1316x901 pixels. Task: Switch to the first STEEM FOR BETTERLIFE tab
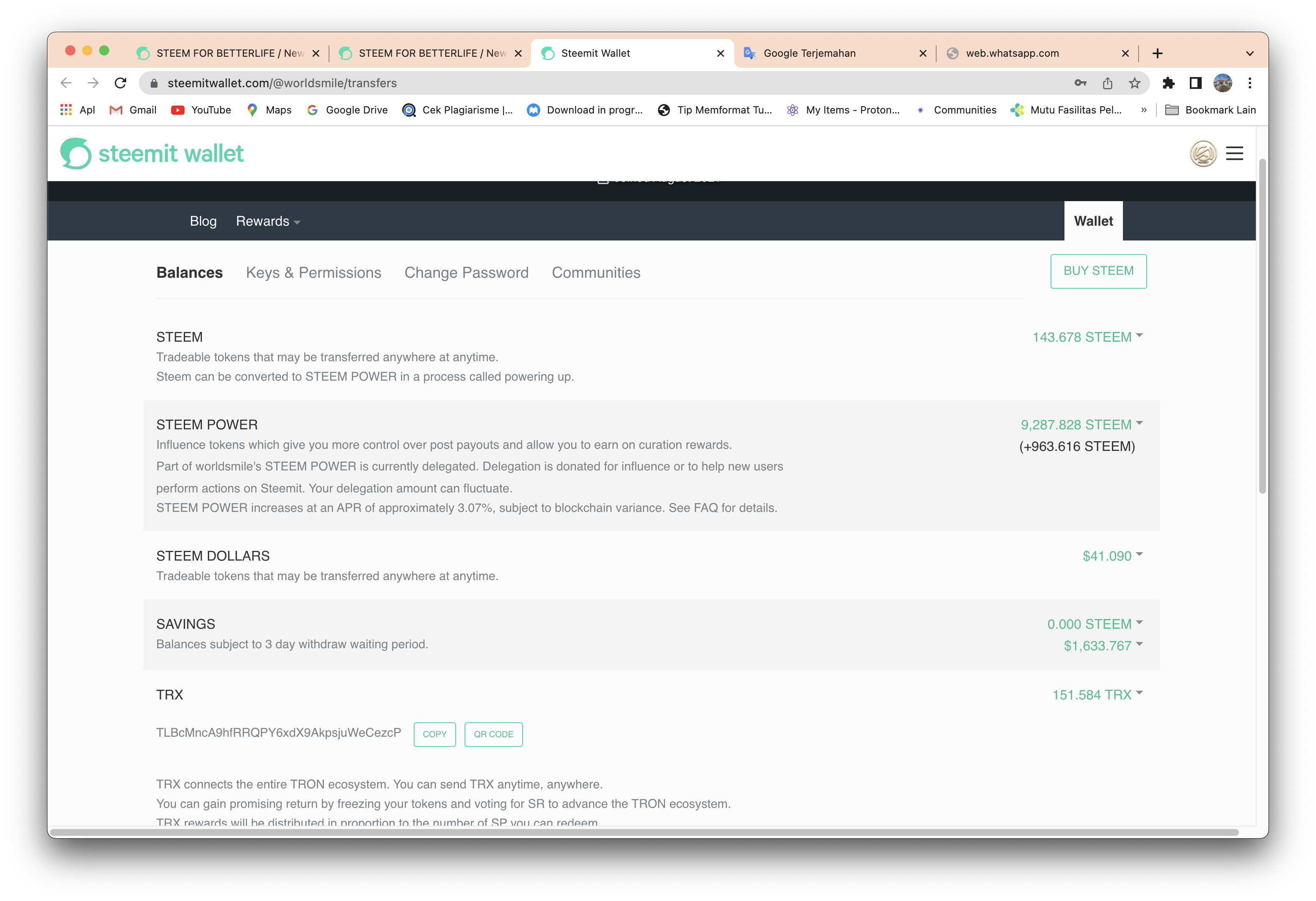(228, 53)
